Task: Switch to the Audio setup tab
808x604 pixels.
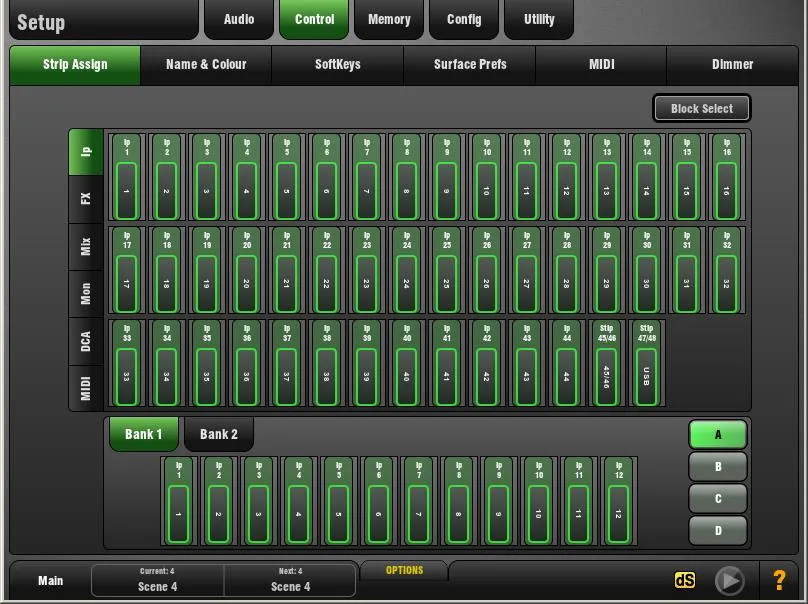Action: (239, 20)
